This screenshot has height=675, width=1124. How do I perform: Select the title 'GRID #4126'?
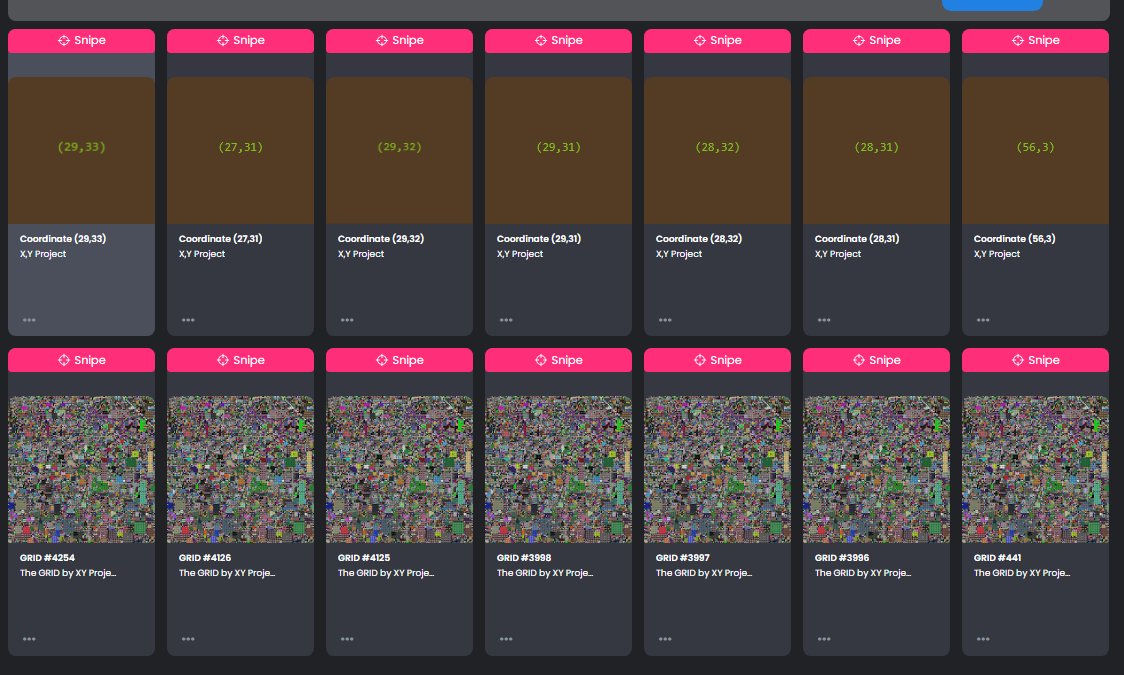205,557
